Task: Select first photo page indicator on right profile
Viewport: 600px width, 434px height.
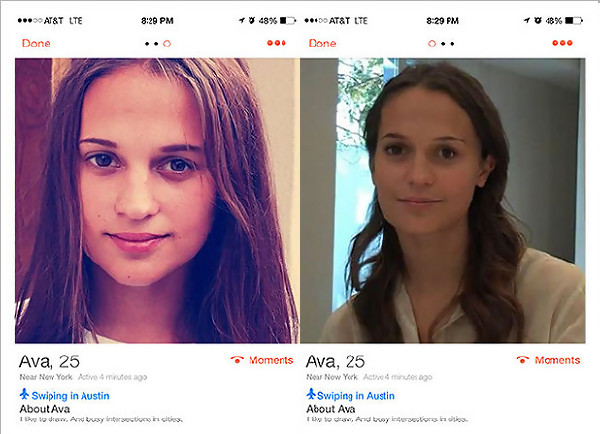Action: (432, 44)
